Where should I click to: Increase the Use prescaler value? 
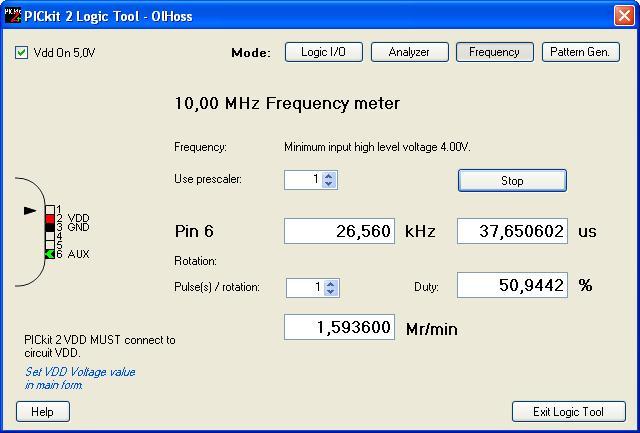click(x=329, y=176)
